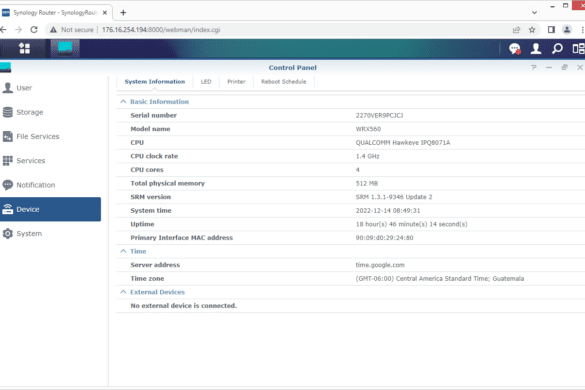The width and height of the screenshot is (585, 390).
Task: Collapse the Basic Information section
Action: click(123, 102)
